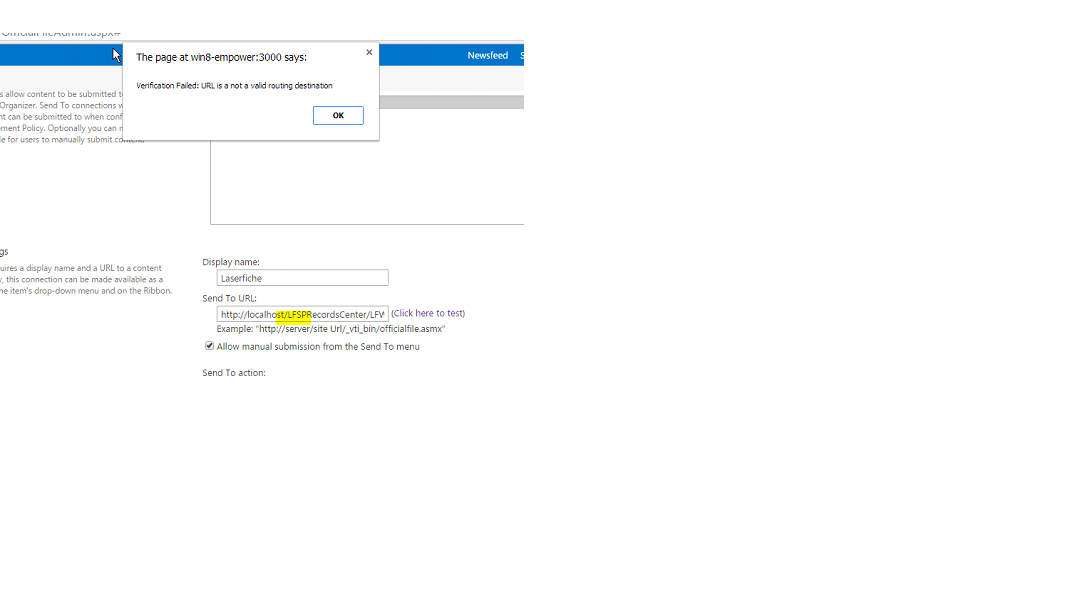Click the connection settings description paragraph
Viewport: 1066px width, 600px height.
85,279
